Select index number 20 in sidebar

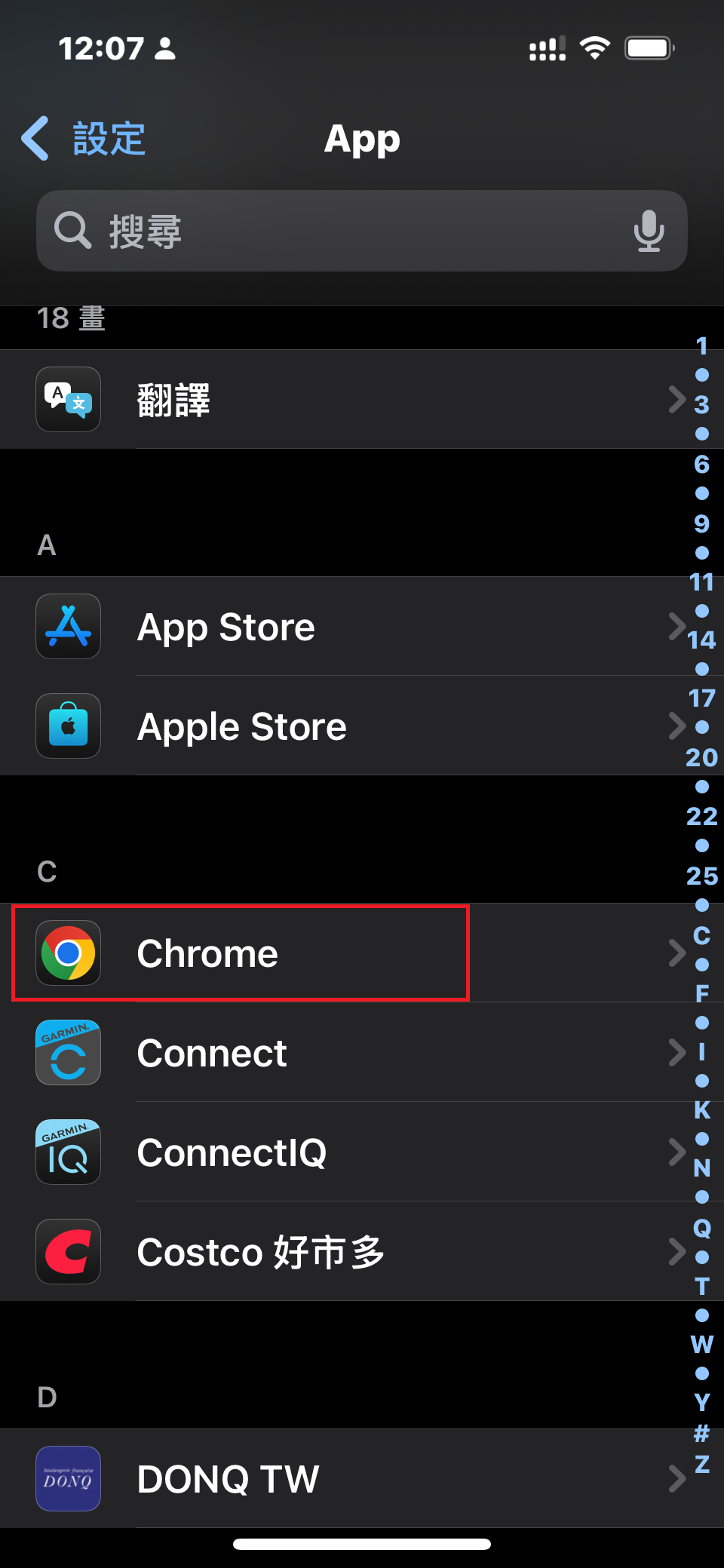click(701, 757)
